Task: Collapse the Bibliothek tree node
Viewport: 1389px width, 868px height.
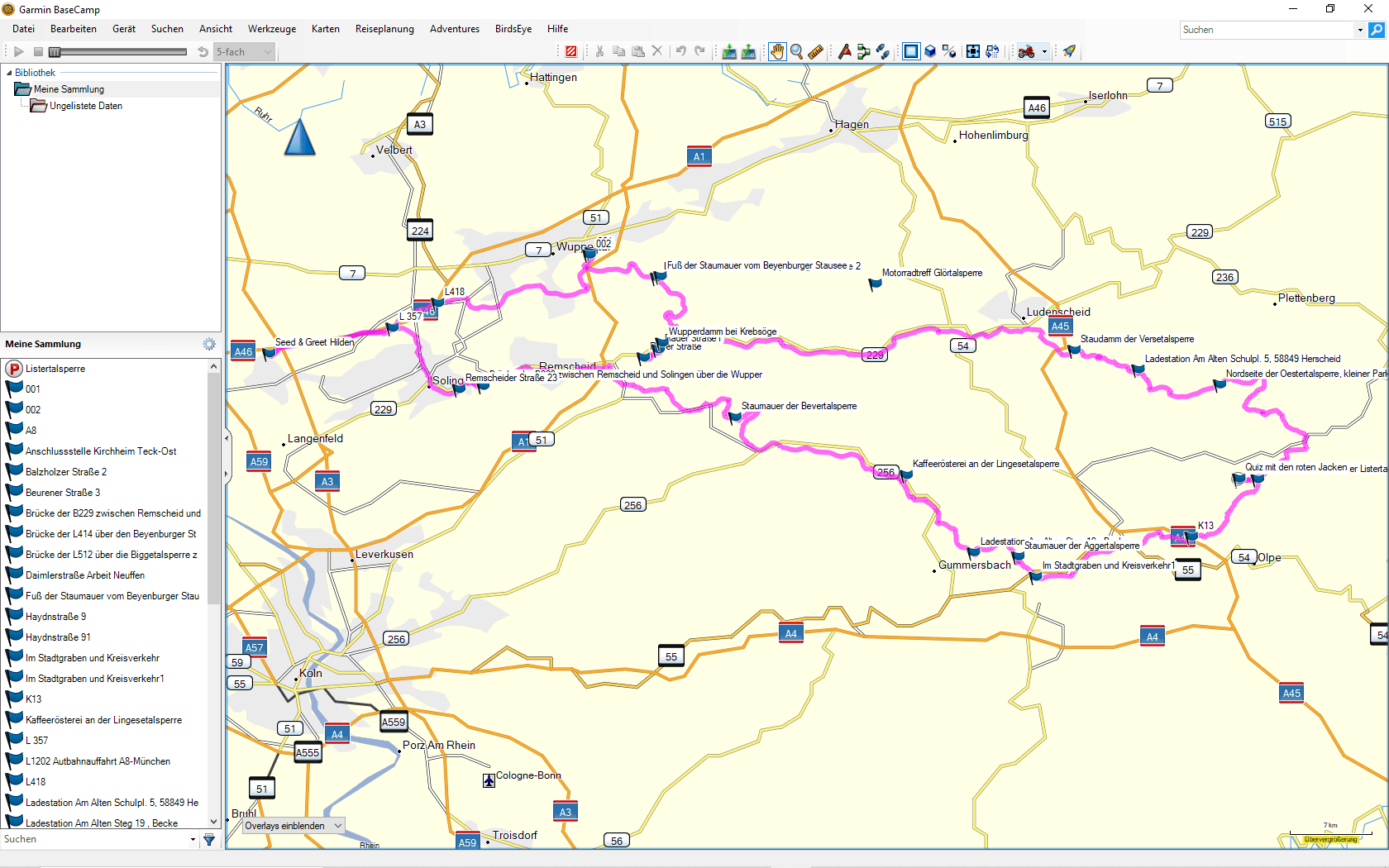Action: 9,73
